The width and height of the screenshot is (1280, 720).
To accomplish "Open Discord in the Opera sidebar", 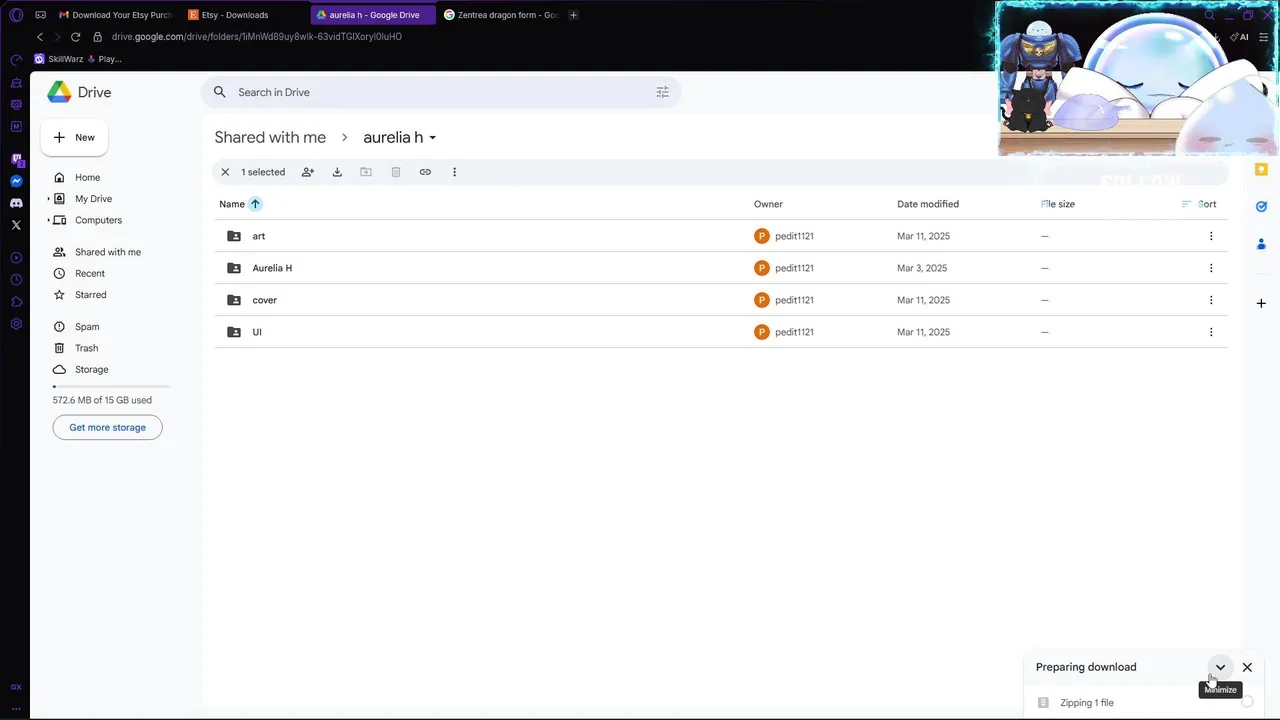I will click(x=16, y=203).
